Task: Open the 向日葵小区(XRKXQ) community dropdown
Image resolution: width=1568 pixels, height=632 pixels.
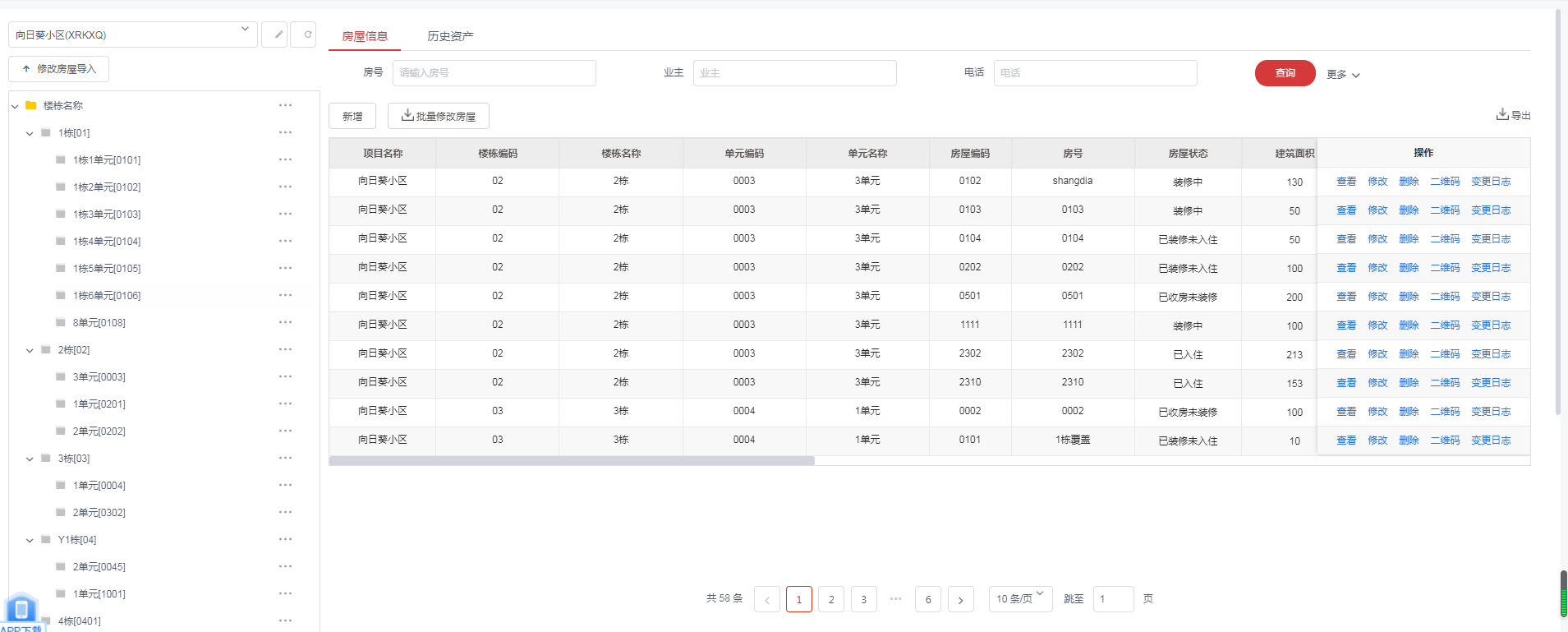Action: pyautogui.click(x=132, y=35)
